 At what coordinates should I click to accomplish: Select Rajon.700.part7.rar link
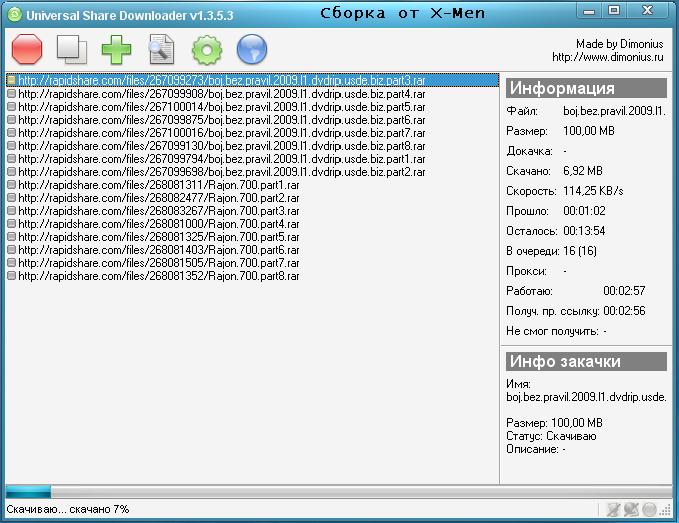159,263
